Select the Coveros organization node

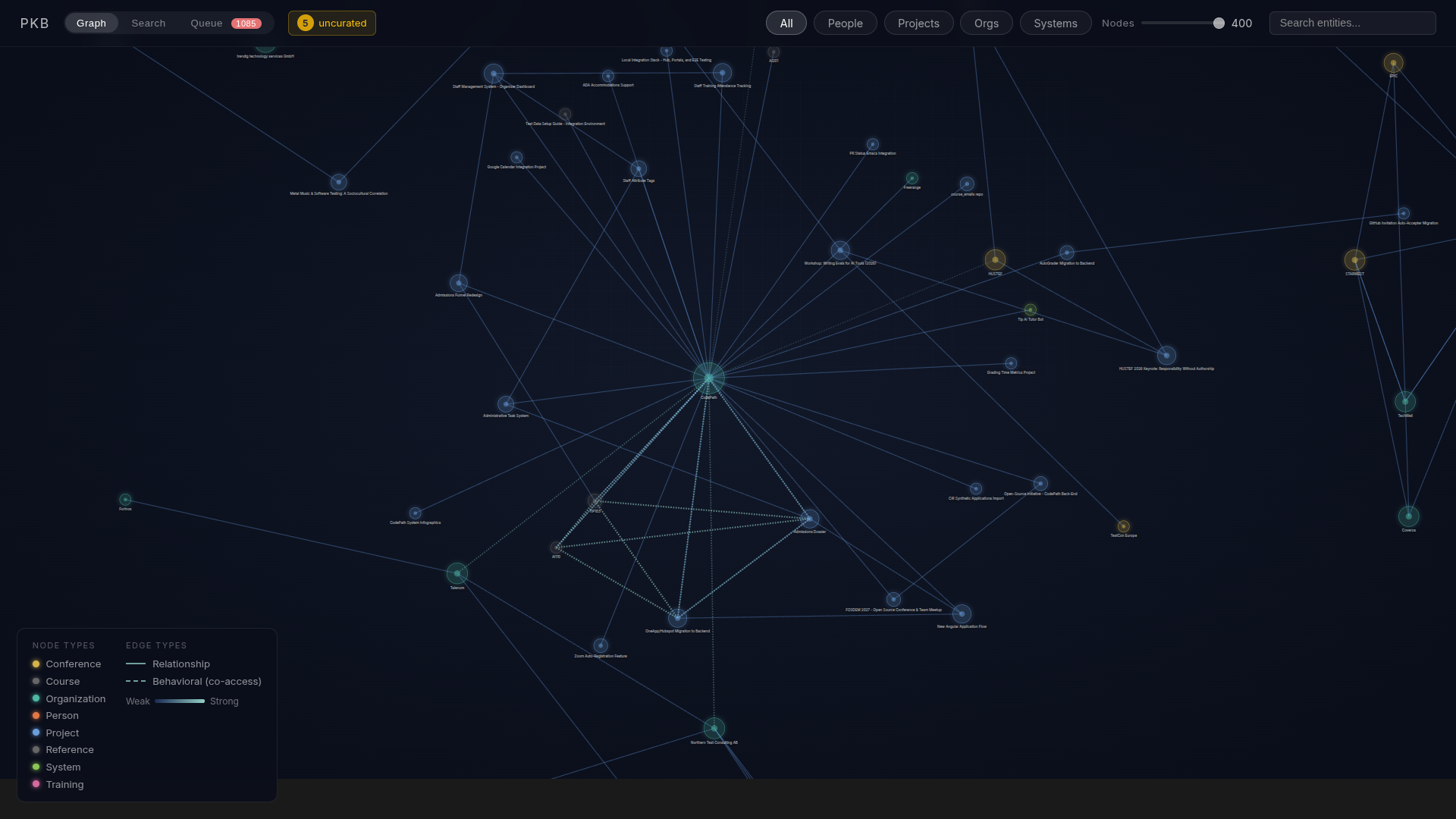point(1409,516)
